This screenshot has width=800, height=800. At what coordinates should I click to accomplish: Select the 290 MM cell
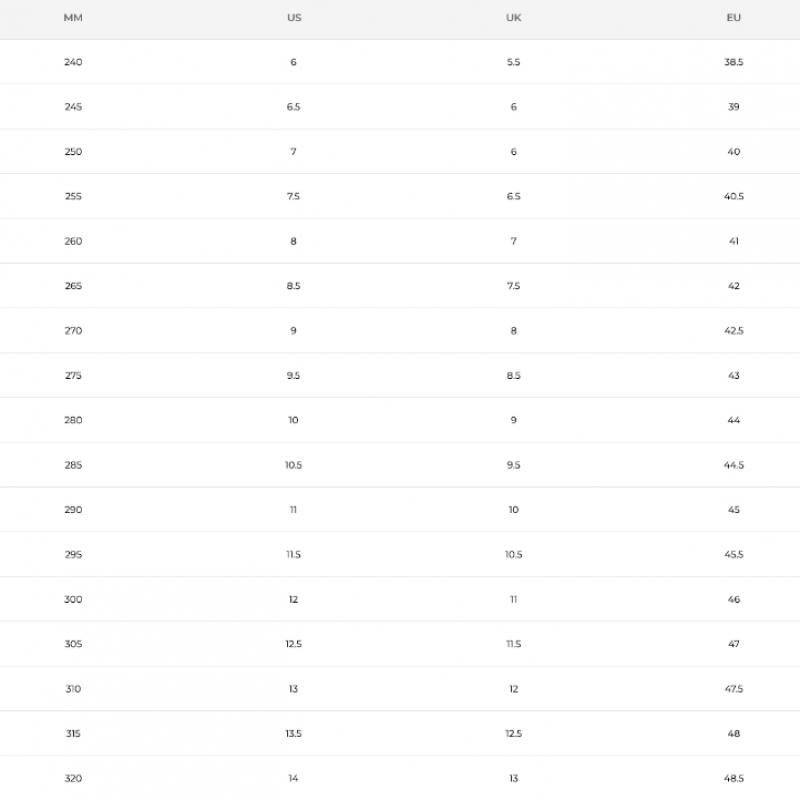[x=73, y=510]
